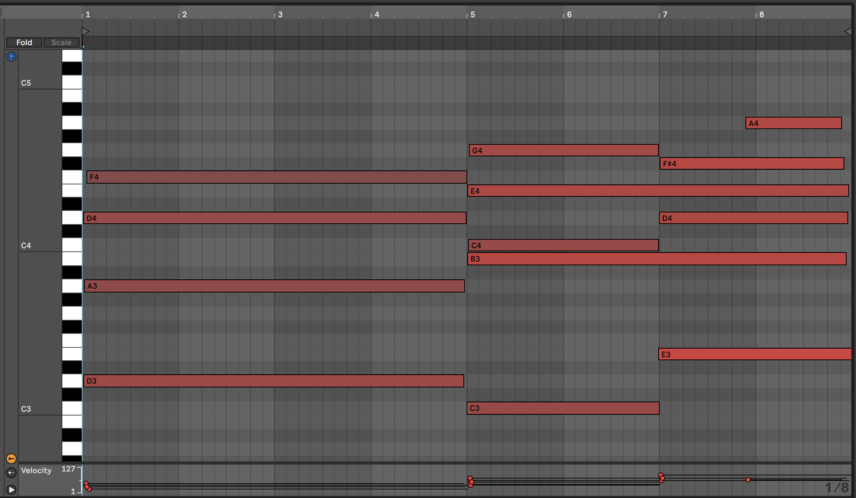This screenshot has height=498, width=856.
Task: Click bar 6 marker in the ruler
Action: click(x=569, y=14)
